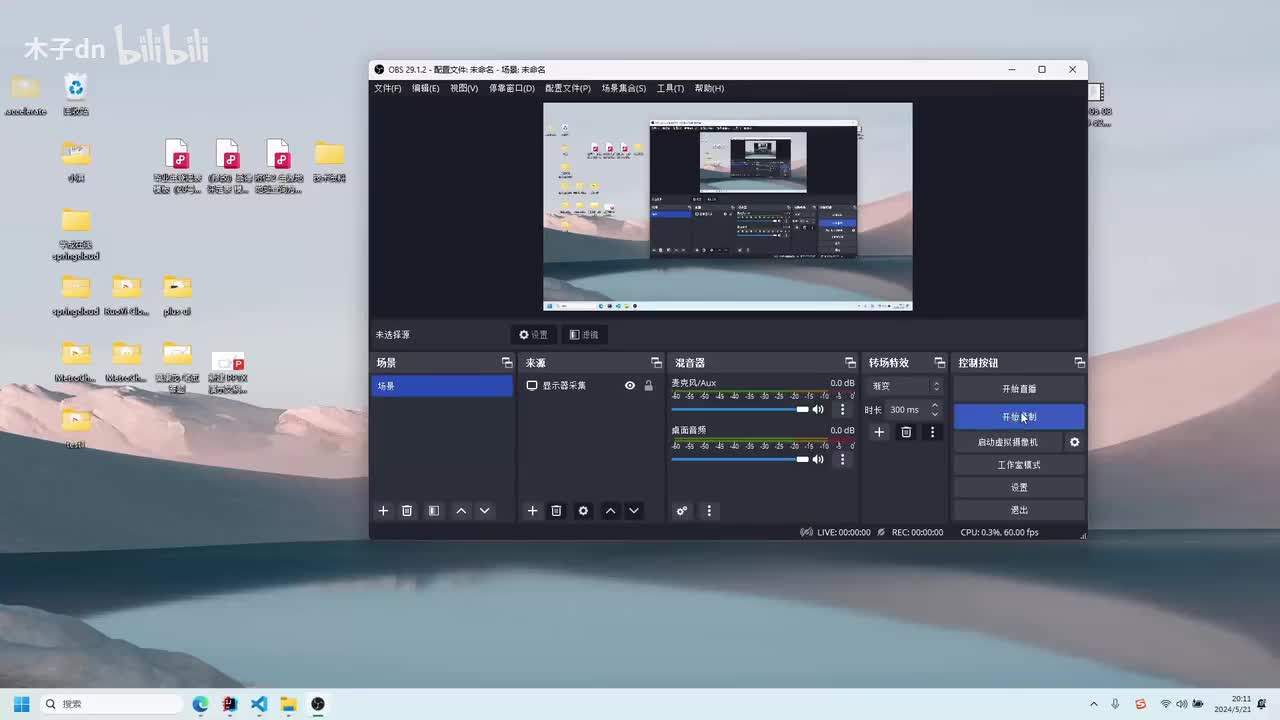The height and width of the screenshot is (720, 1280).
Task: Open the 场景集合(S) menu
Action: pyautogui.click(x=624, y=88)
